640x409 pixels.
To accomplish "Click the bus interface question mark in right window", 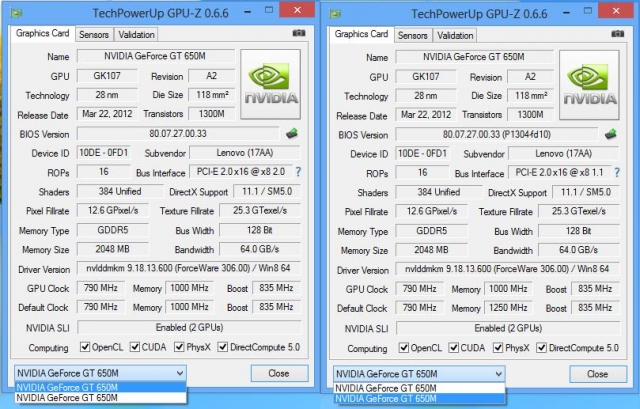I will (617, 173).
